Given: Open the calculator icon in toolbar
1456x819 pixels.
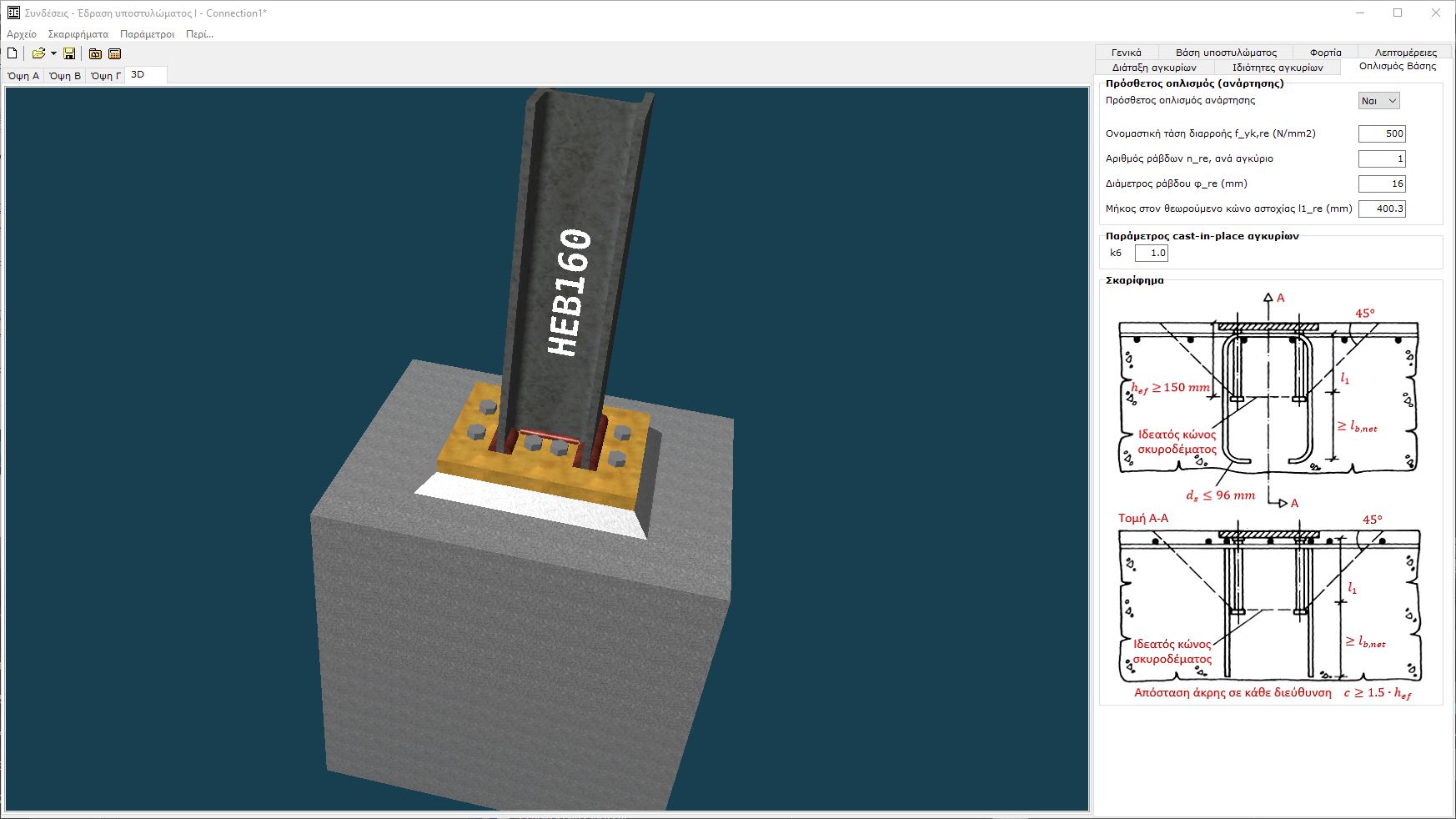Looking at the screenshot, I should pos(114,53).
